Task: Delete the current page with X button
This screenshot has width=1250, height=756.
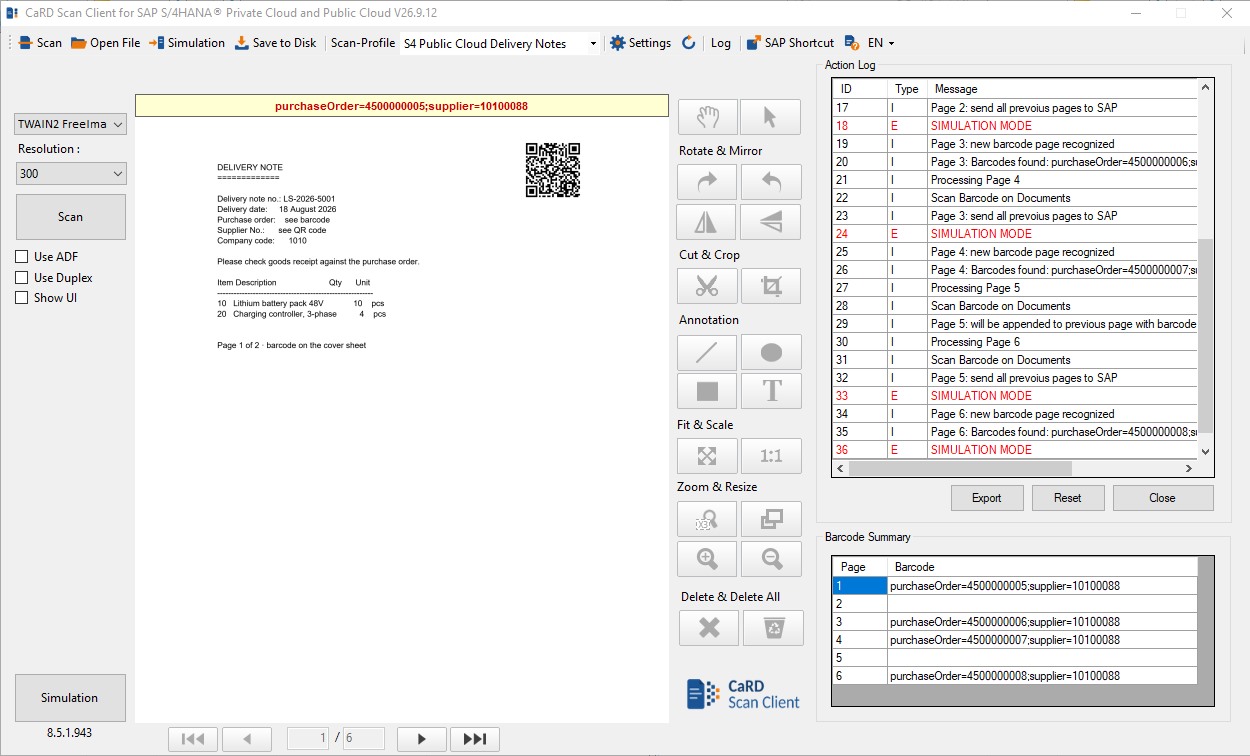Action: coord(710,628)
